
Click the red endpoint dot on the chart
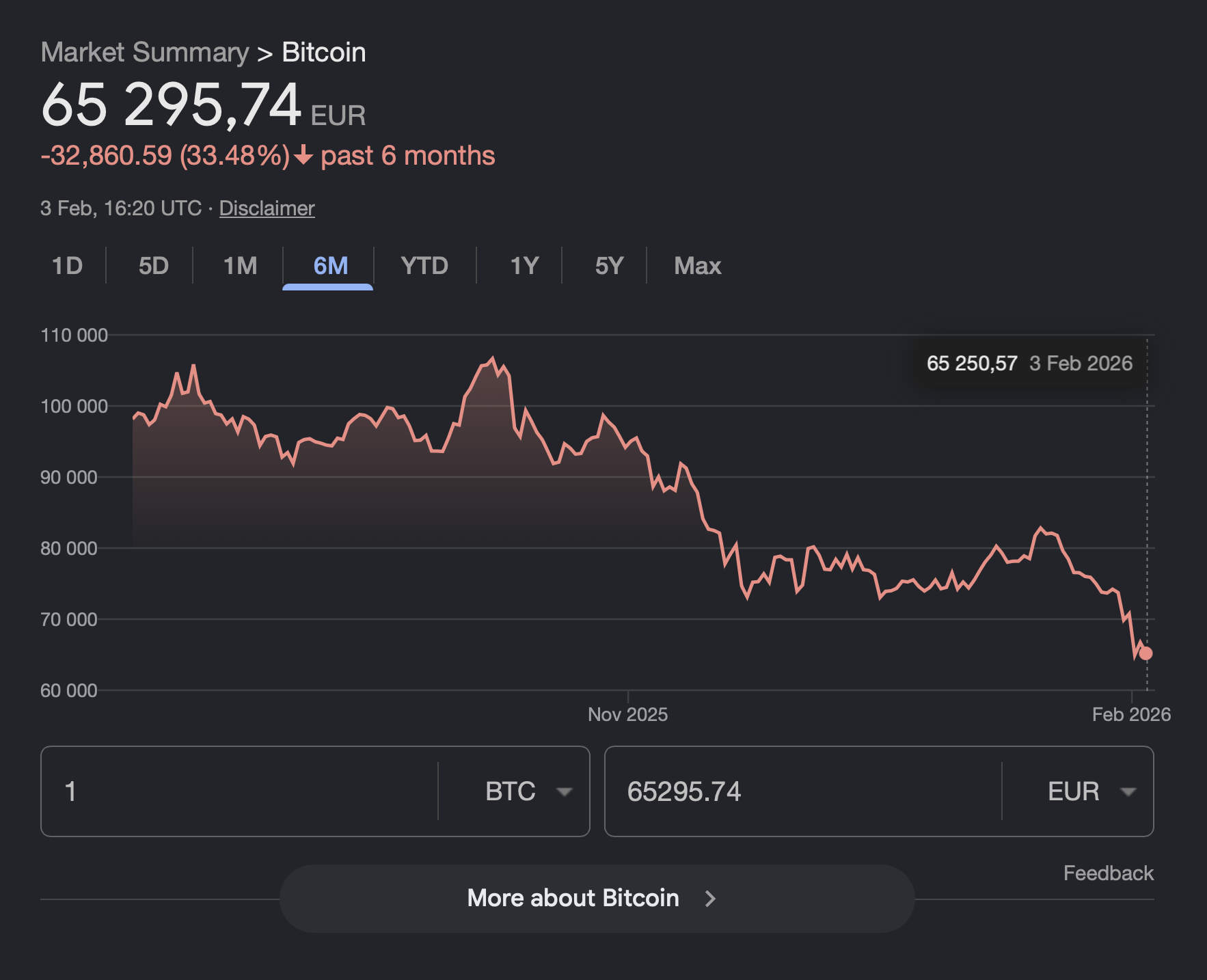1146,653
